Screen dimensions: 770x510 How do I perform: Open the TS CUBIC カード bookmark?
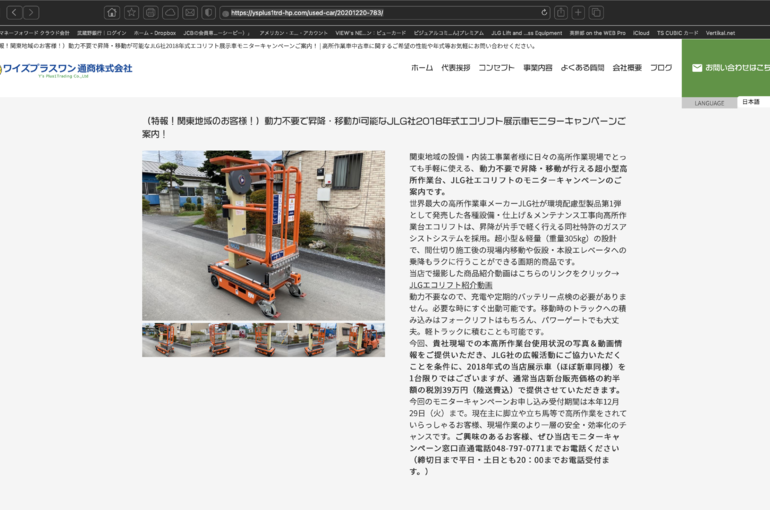[x=677, y=33]
